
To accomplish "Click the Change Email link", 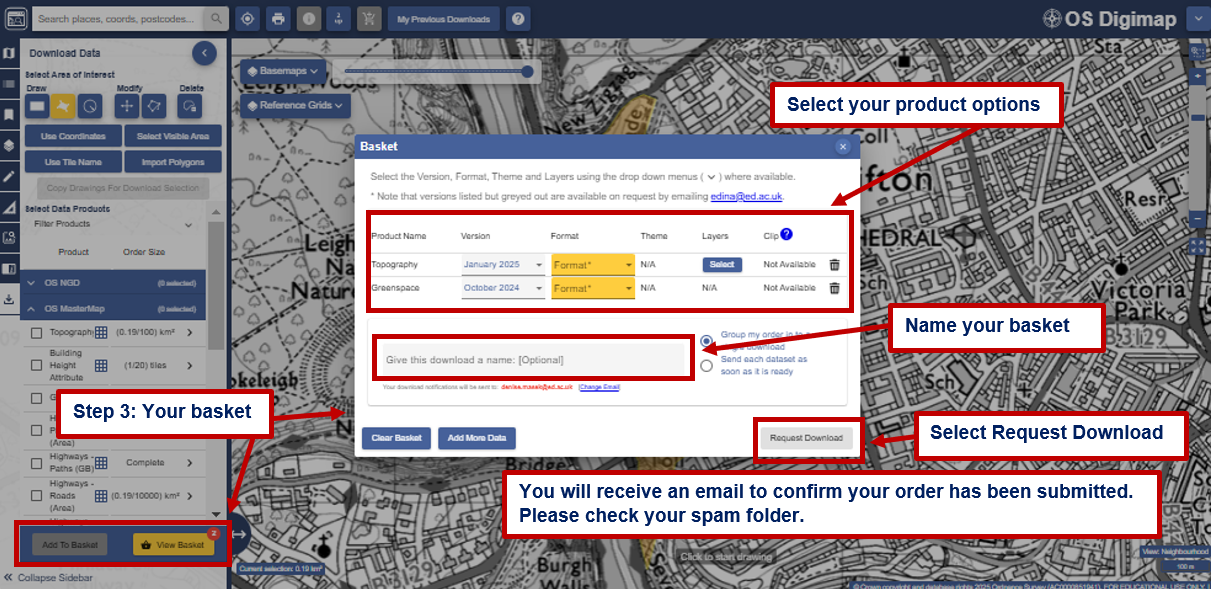I will pyautogui.click(x=599, y=387).
